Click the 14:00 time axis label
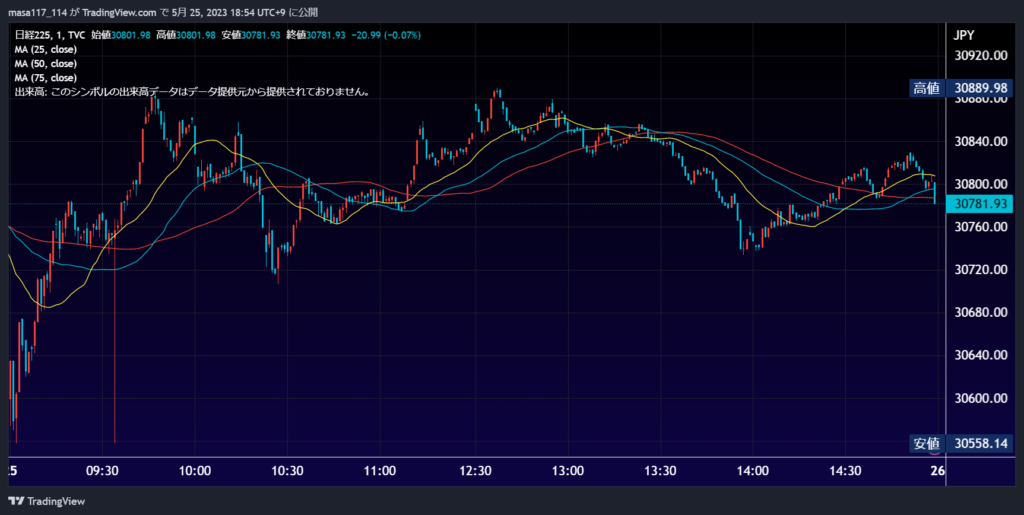 (753, 470)
